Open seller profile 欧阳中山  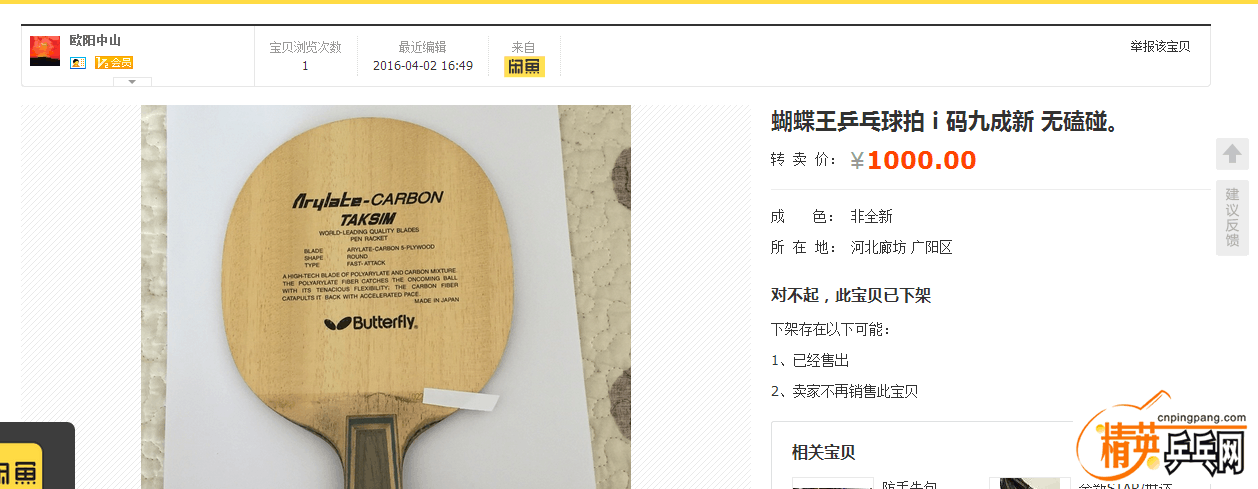[95, 41]
